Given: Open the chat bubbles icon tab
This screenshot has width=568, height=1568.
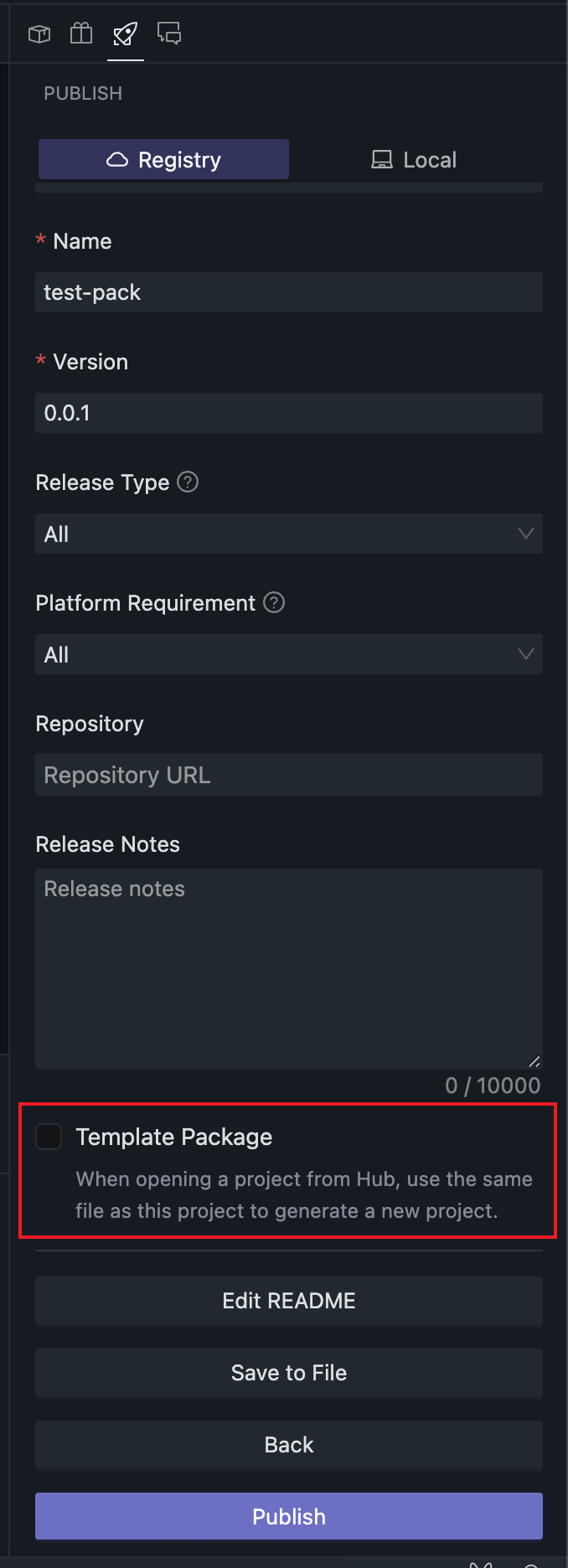Looking at the screenshot, I should click(169, 34).
